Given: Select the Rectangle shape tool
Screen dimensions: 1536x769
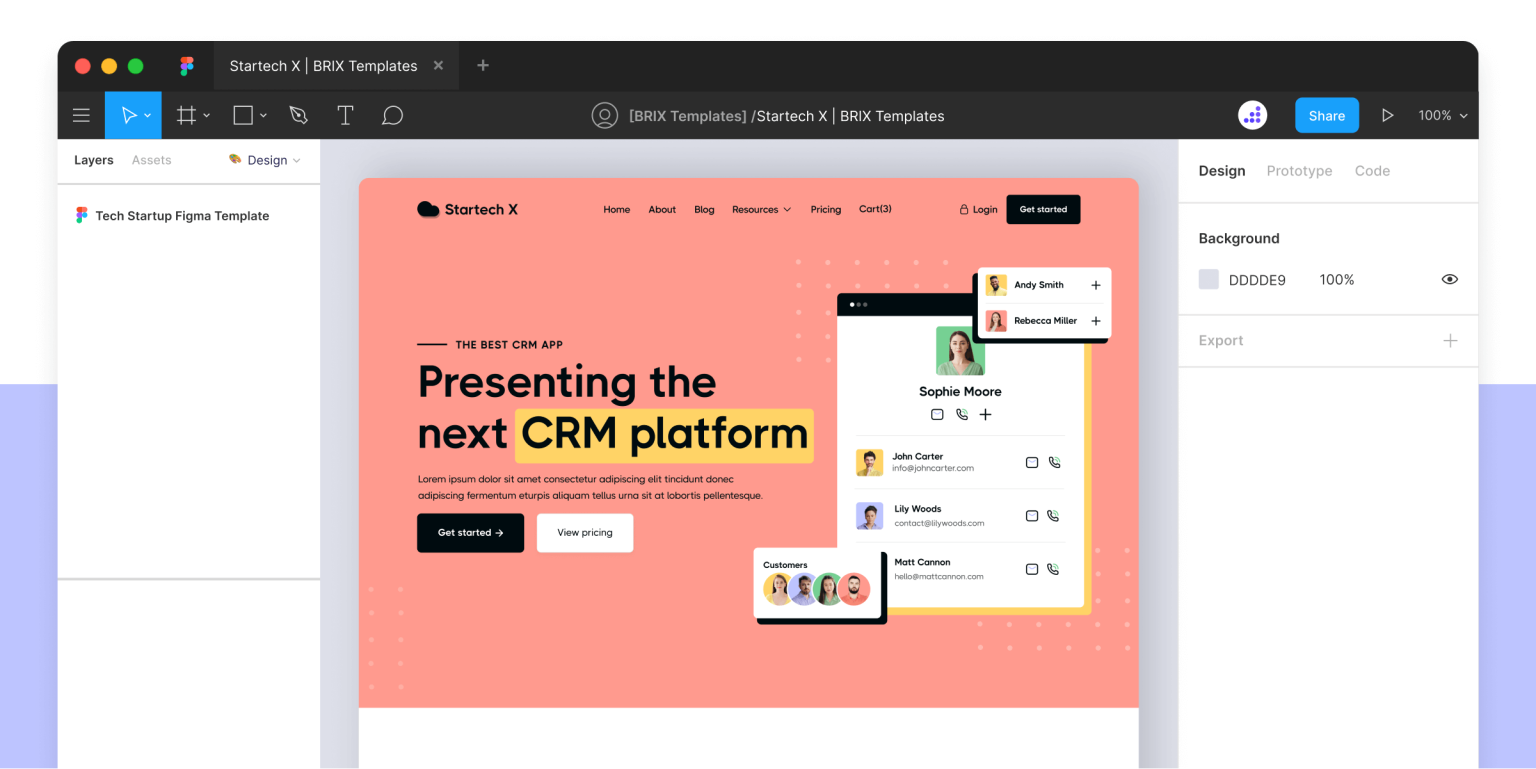Looking at the screenshot, I should [x=241, y=115].
